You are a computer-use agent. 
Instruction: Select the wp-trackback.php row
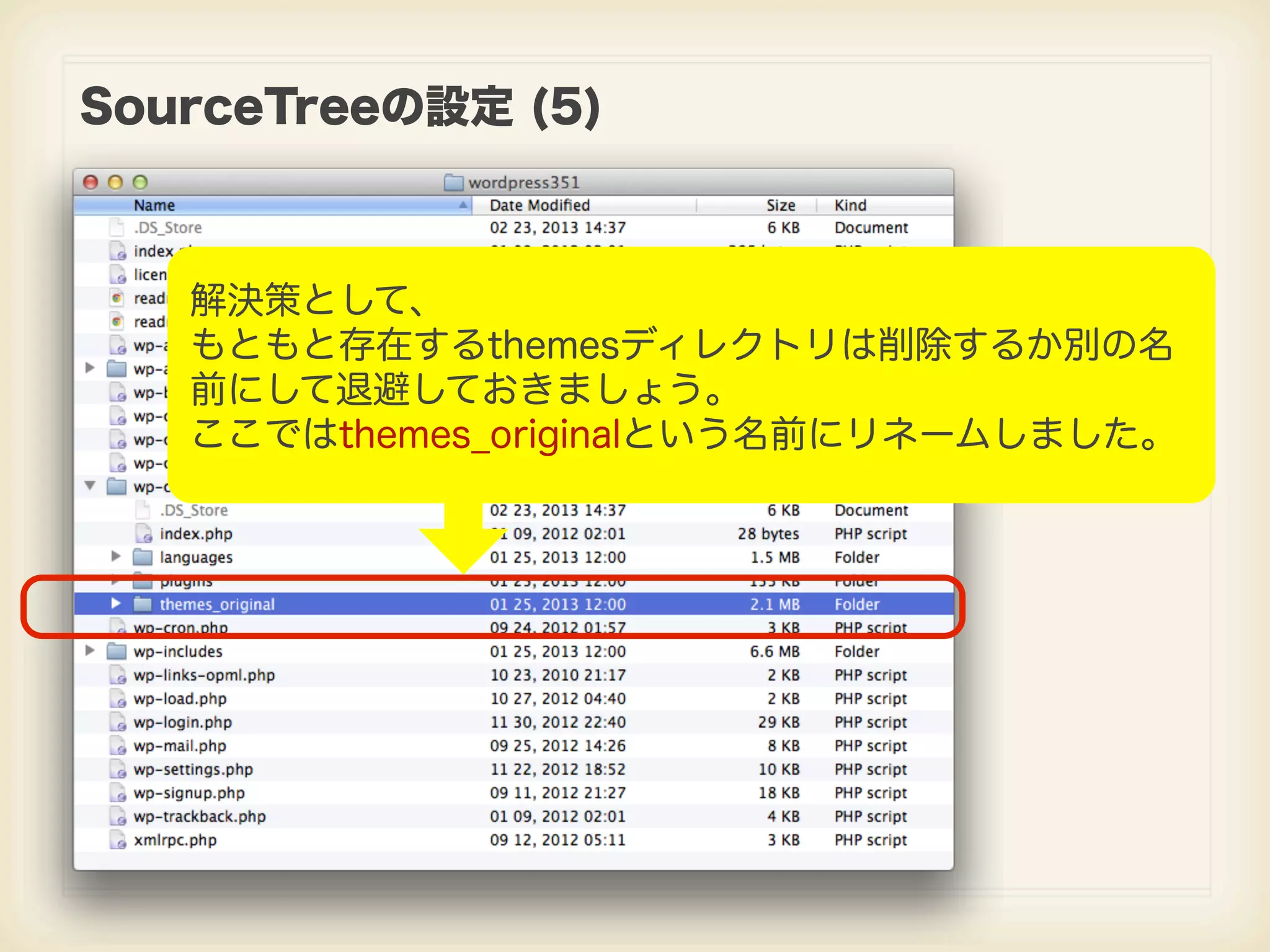[200, 816]
